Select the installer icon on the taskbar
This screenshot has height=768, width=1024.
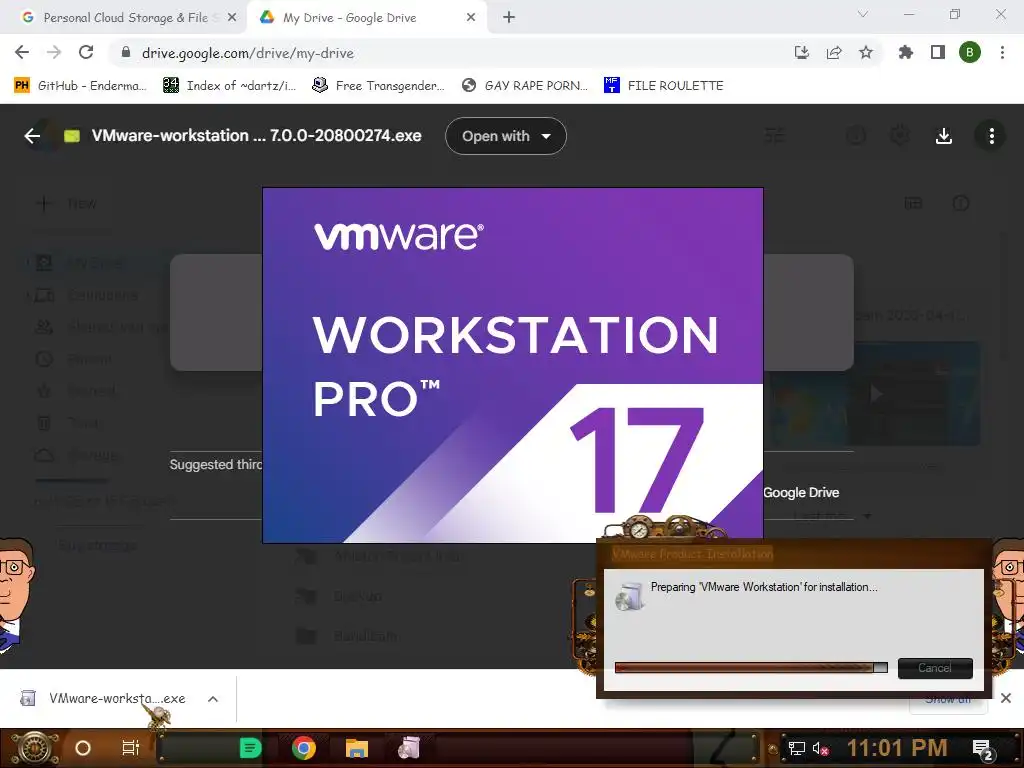coord(409,748)
